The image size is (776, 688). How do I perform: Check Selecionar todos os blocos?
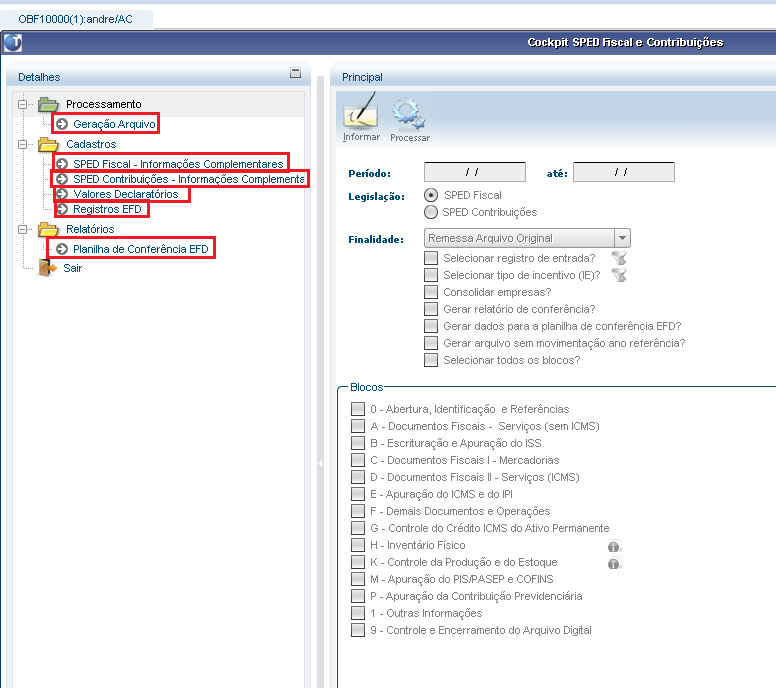pos(431,360)
